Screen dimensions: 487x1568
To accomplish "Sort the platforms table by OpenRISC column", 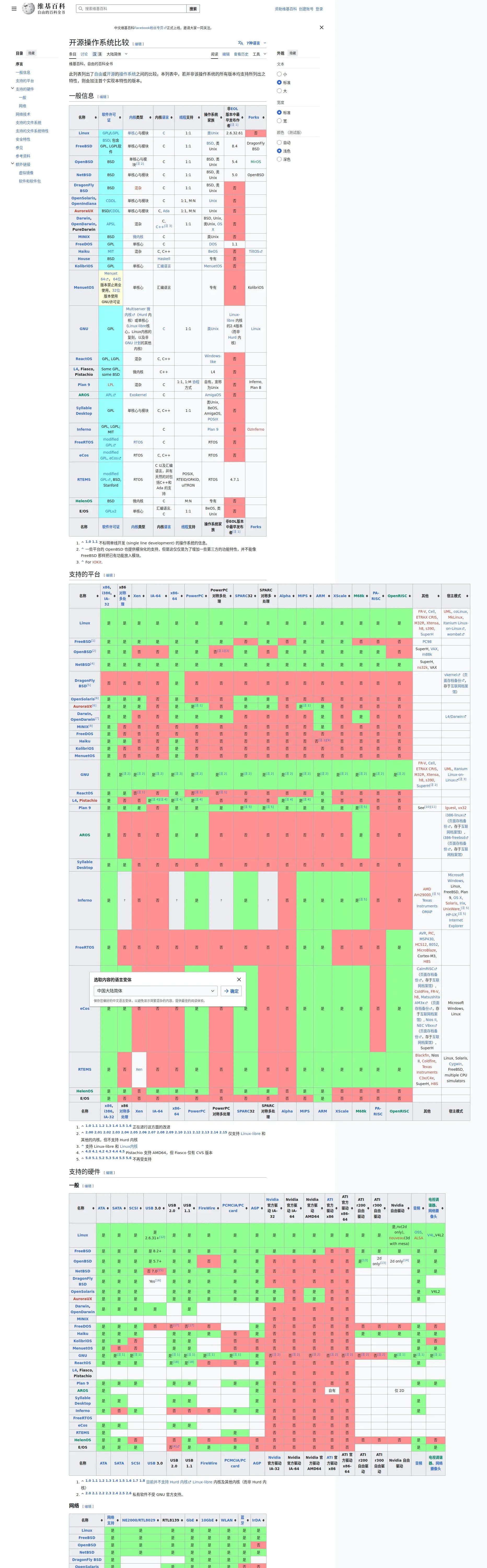I will 399,596.
